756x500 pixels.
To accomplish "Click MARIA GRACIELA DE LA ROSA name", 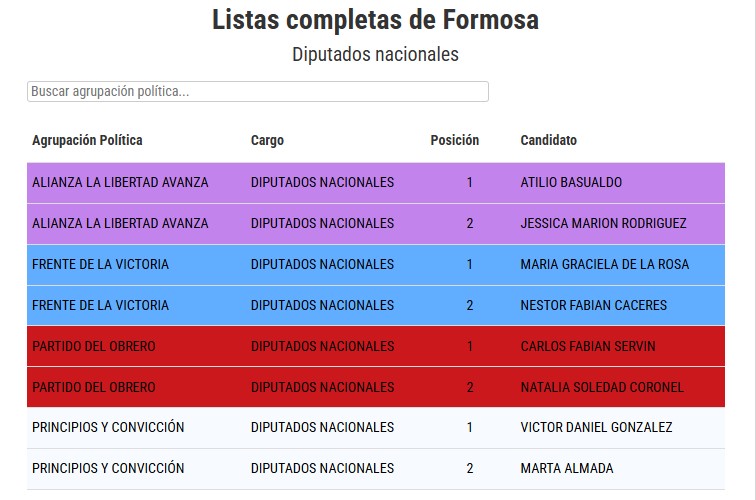I will pyautogui.click(x=605, y=264).
